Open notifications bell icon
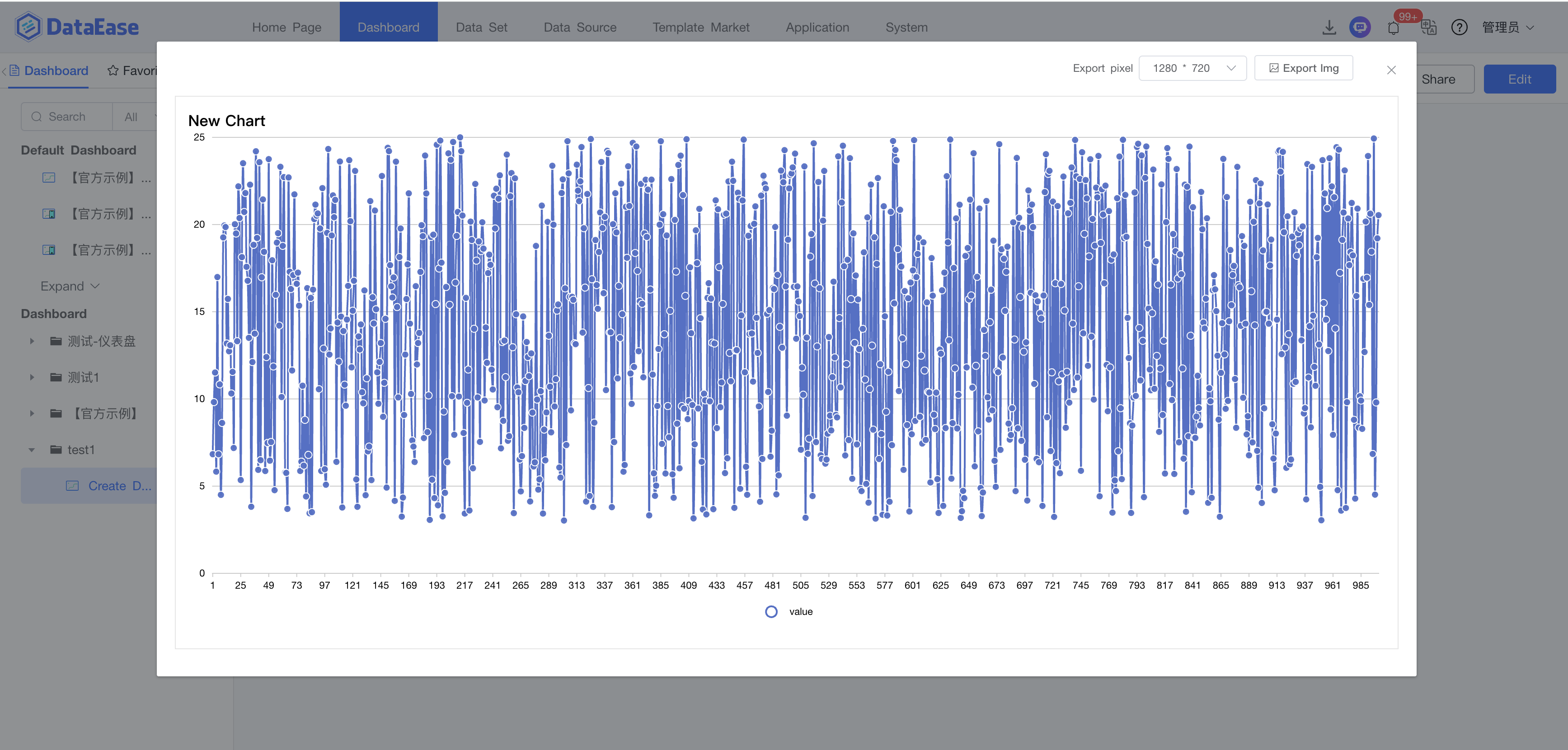 point(1393,28)
